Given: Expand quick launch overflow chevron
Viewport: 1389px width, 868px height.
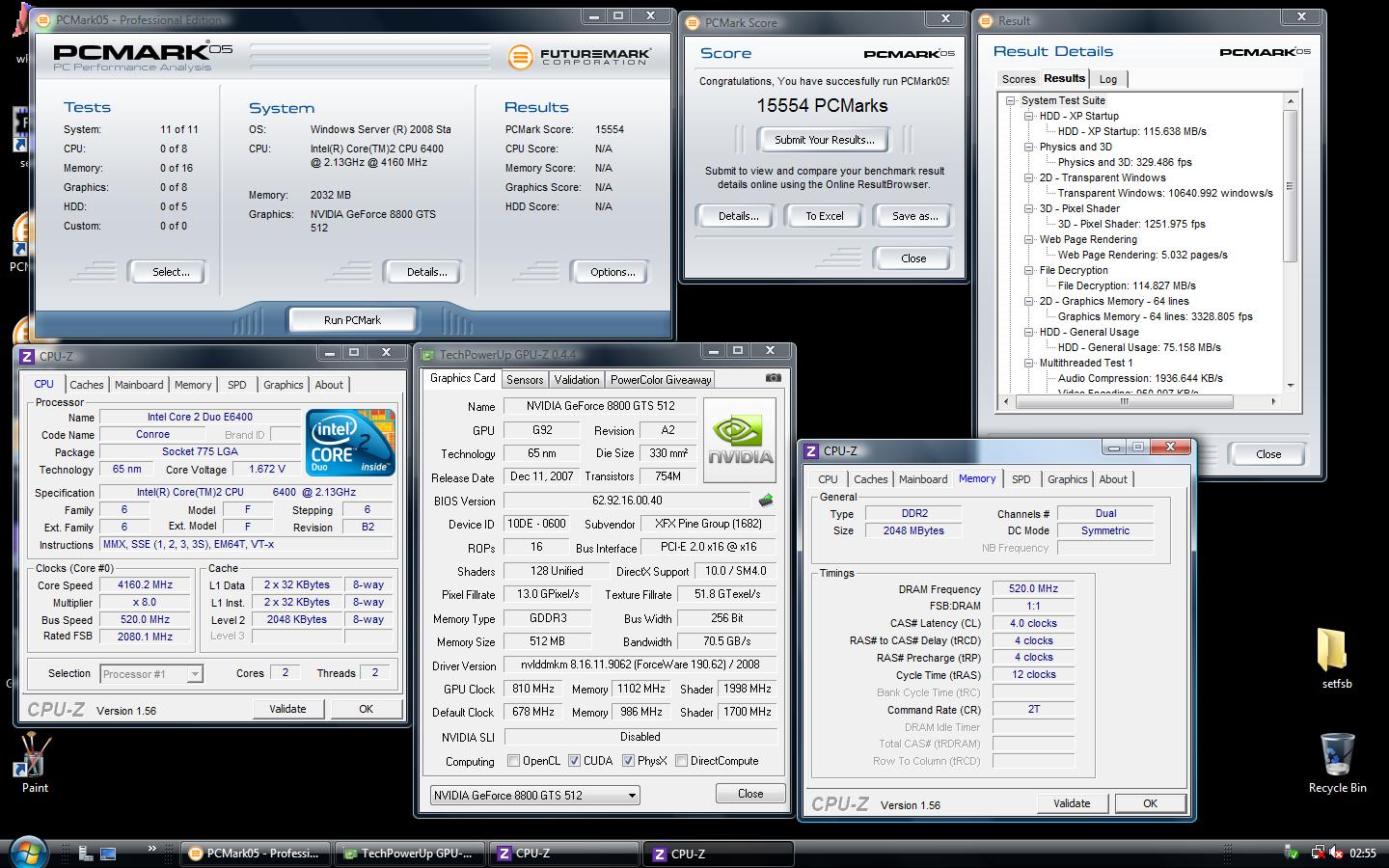Looking at the screenshot, I should click(x=151, y=849).
